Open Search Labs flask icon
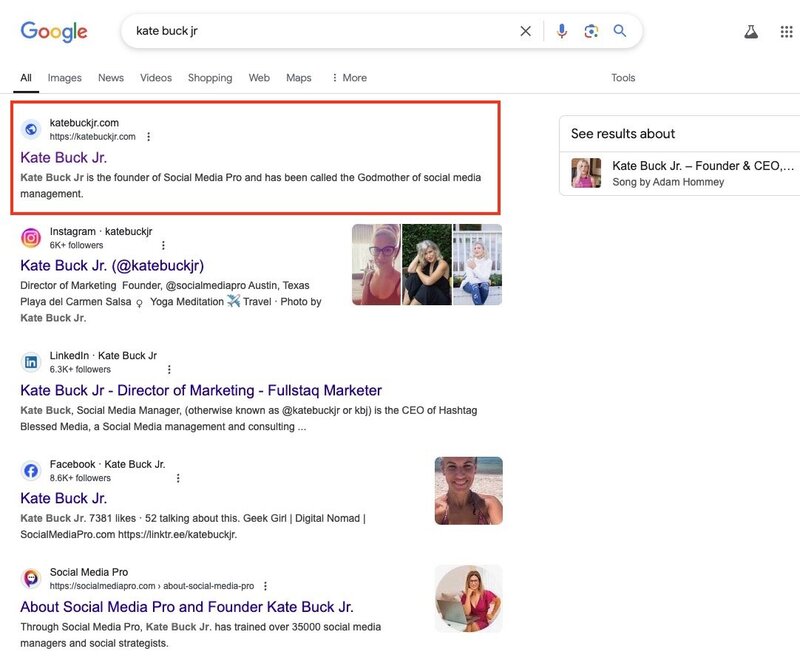800x660 pixels. point(751,32)
